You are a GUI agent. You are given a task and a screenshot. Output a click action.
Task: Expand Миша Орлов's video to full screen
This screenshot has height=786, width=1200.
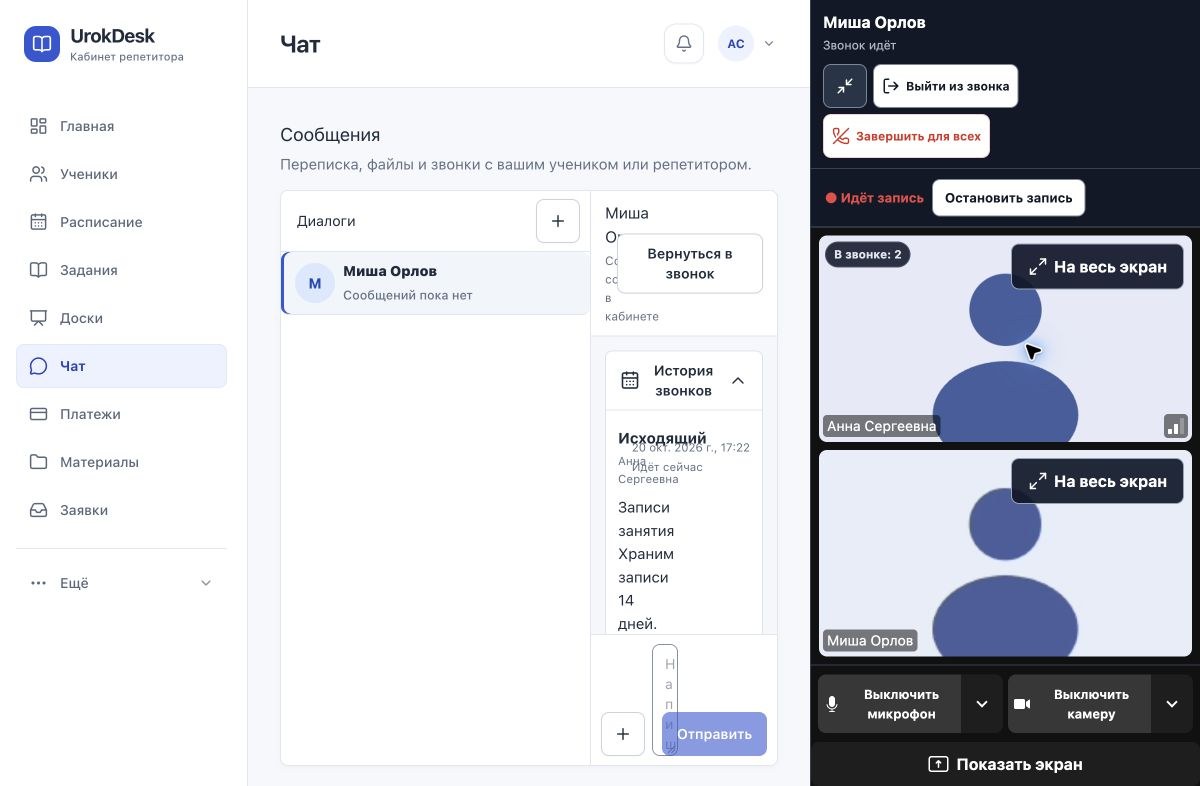[1097, 481]
